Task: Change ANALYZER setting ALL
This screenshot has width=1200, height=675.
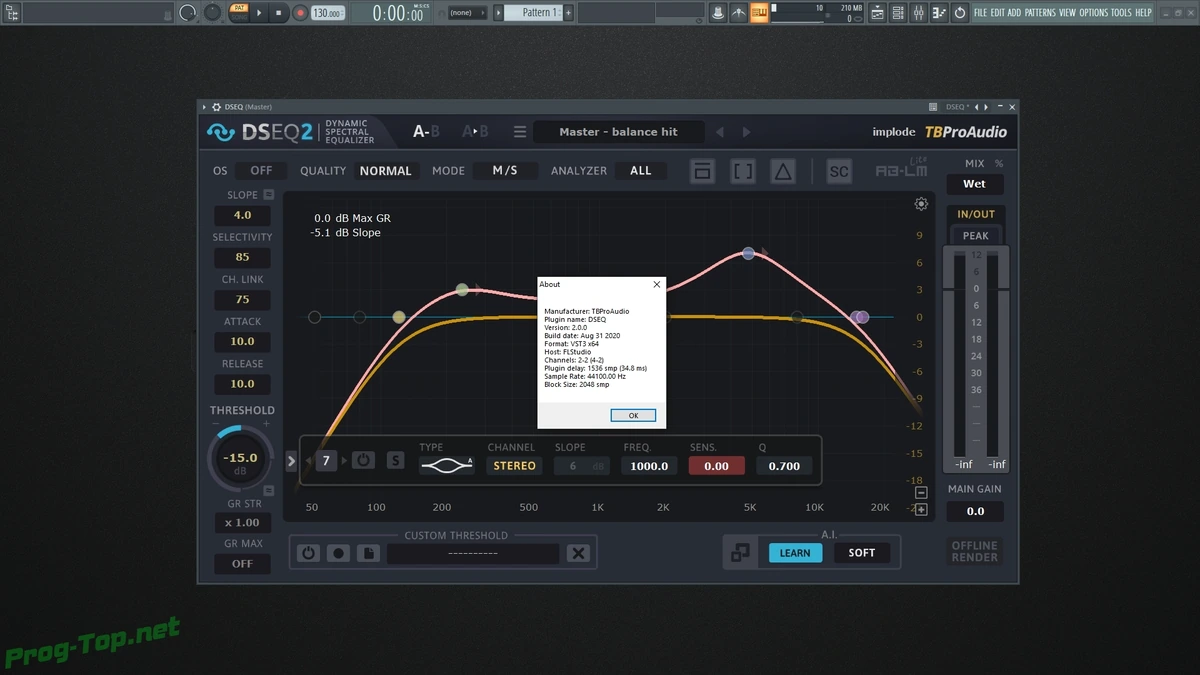Action: pyautogui.click(x=641, y=171)
